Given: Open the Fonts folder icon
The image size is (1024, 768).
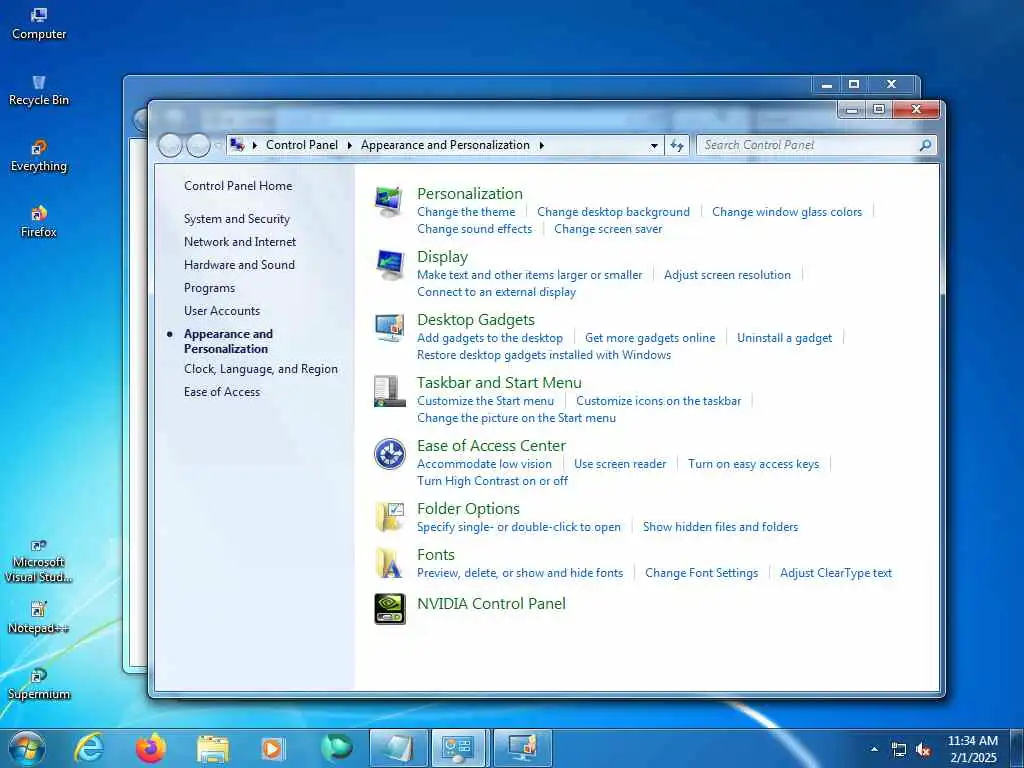Looking at the screenshot, I should coord(389,562).
